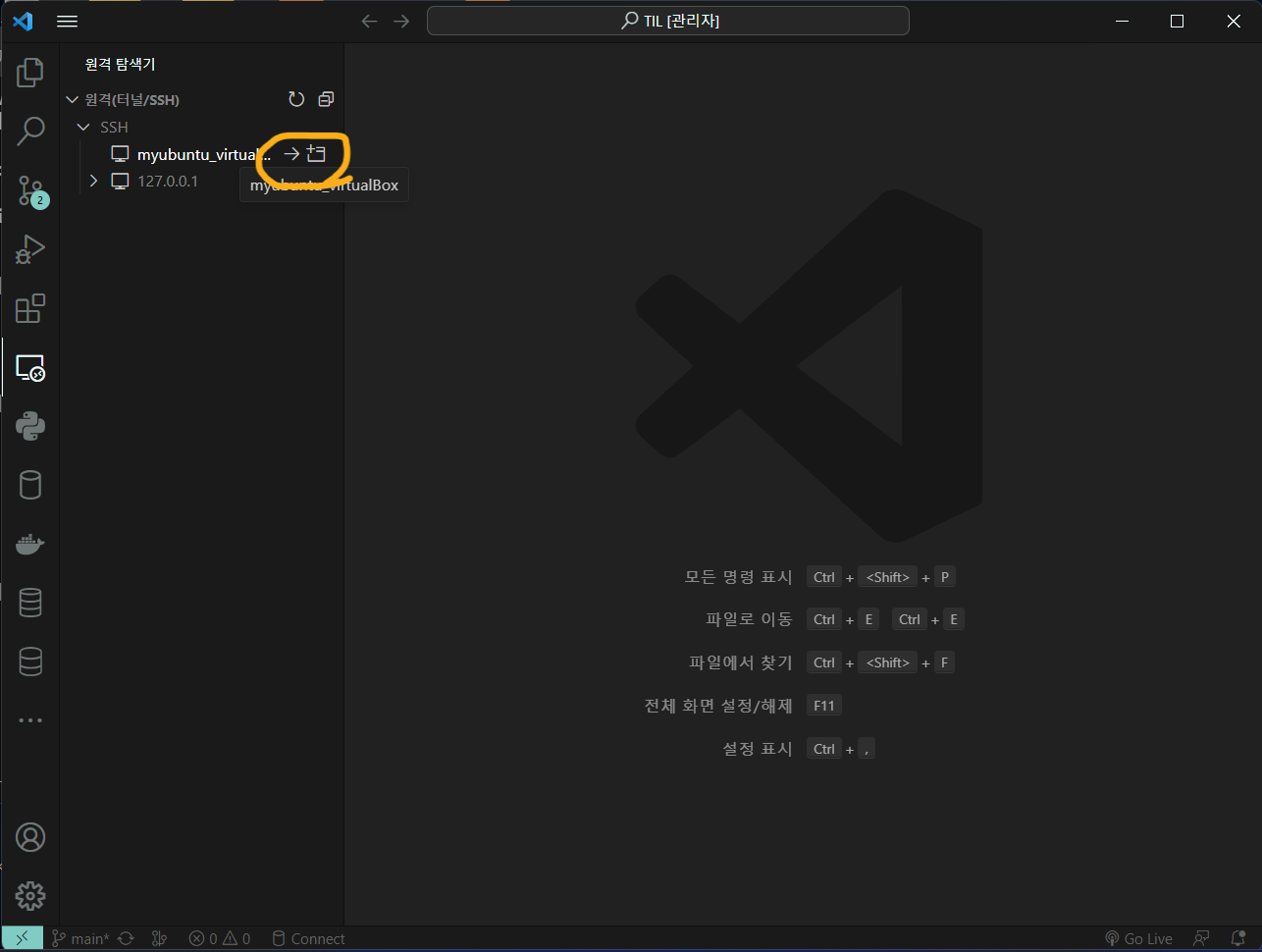Click Go Live in status bar

pos(1139,938)
